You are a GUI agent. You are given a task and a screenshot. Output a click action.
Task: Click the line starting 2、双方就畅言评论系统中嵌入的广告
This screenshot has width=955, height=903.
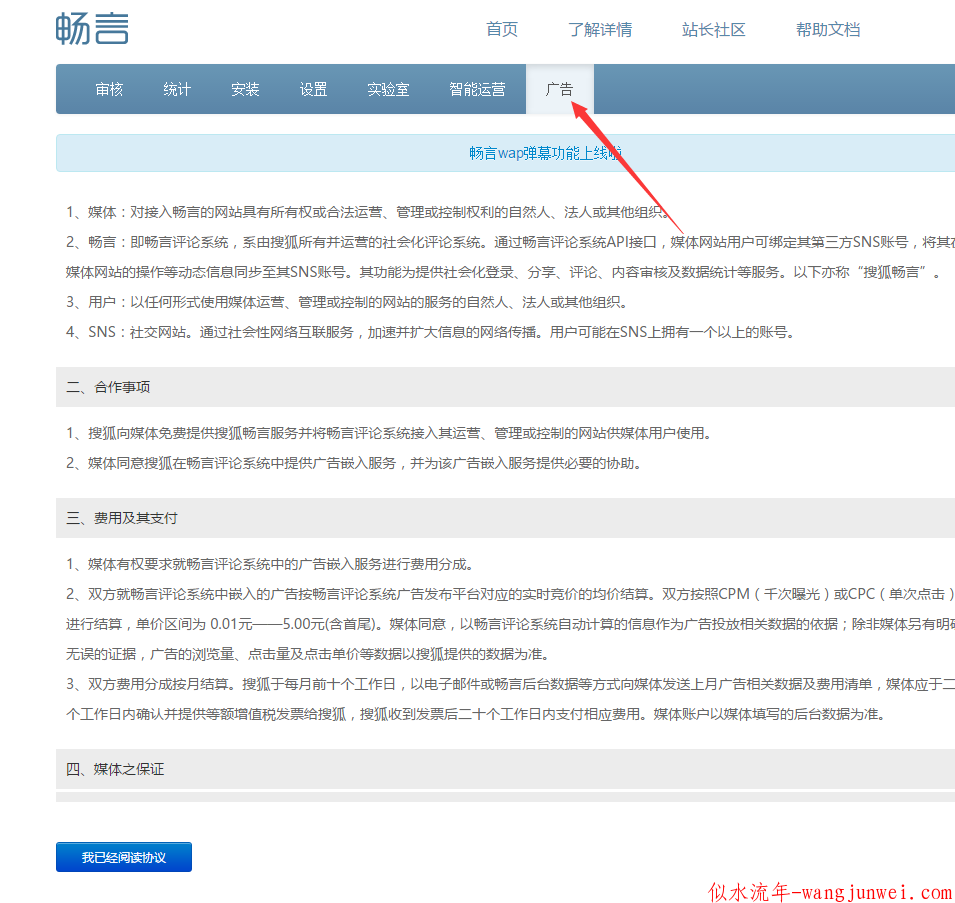click(510, 594)
